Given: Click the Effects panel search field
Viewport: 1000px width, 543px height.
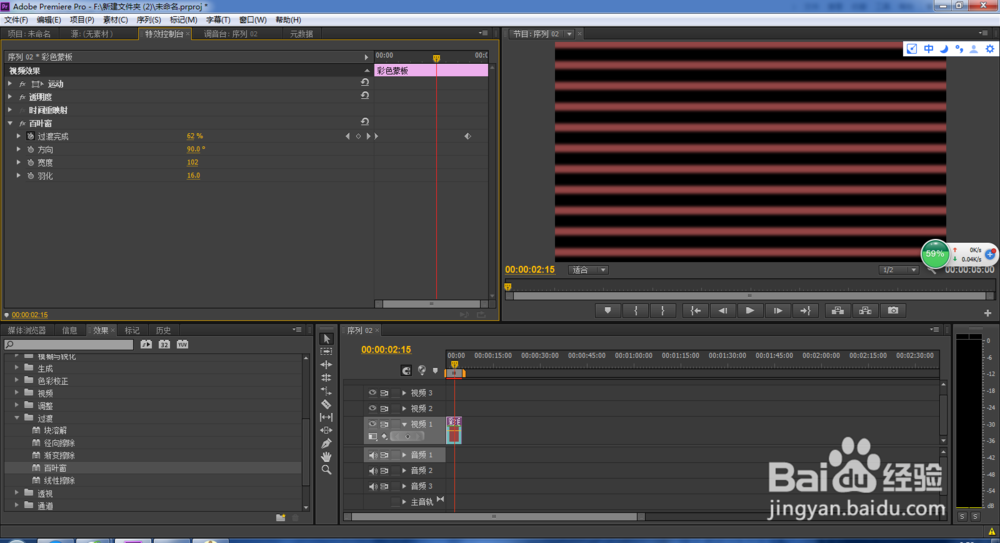Looking at the screenshot, I should point(69,345).
